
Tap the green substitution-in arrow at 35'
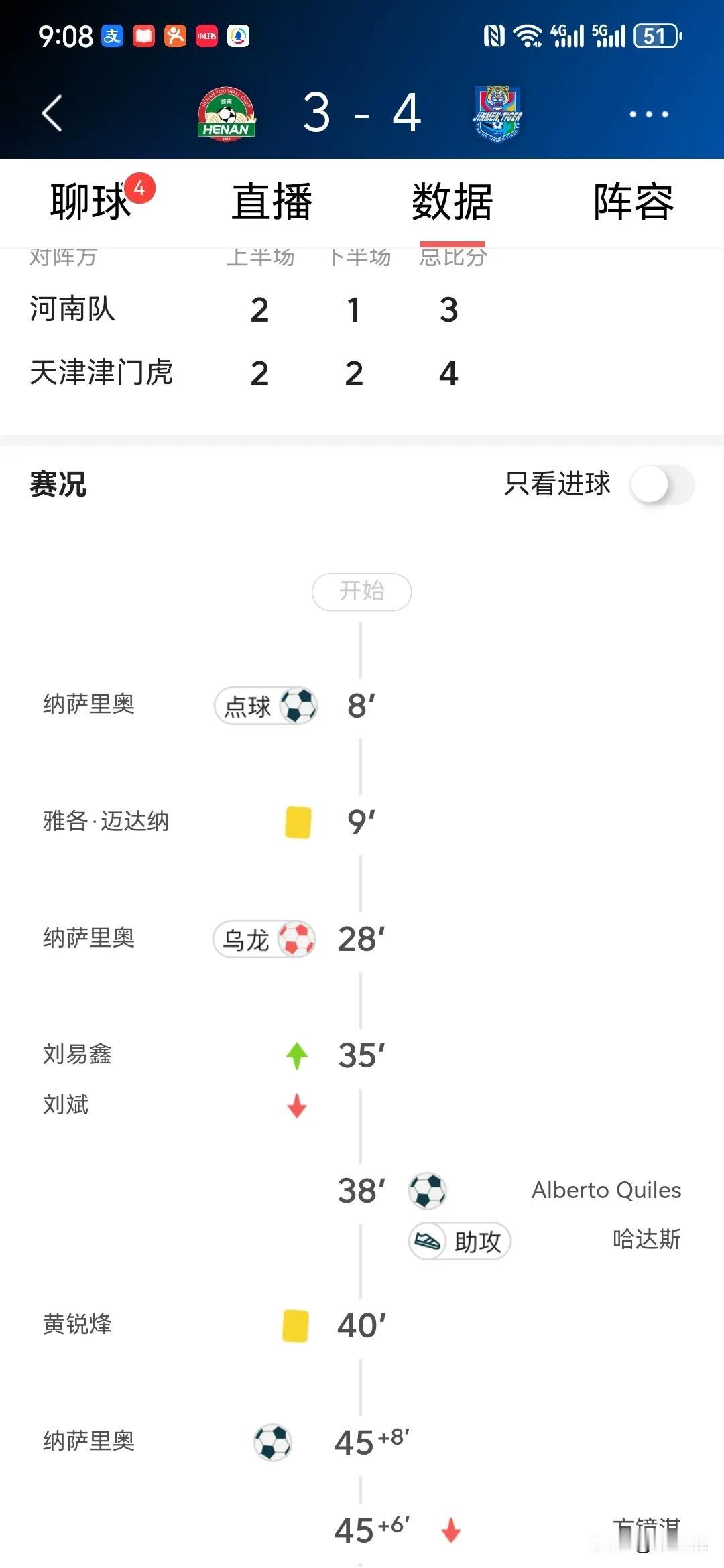pyautogui.click(x=297, y=1056)
